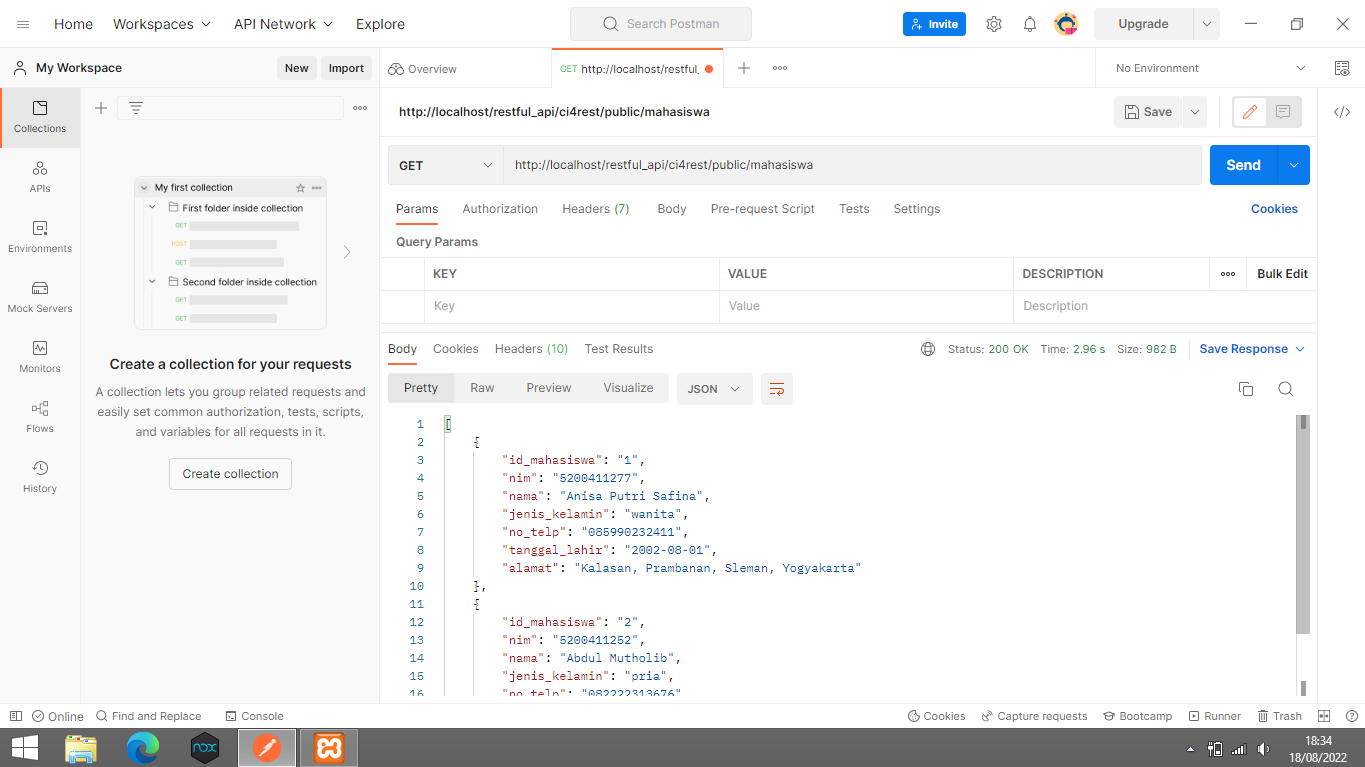Open the Cookies link beside request tabs
The height and width of the screenshot is (767, 1365).
[x=1274, y=209]
